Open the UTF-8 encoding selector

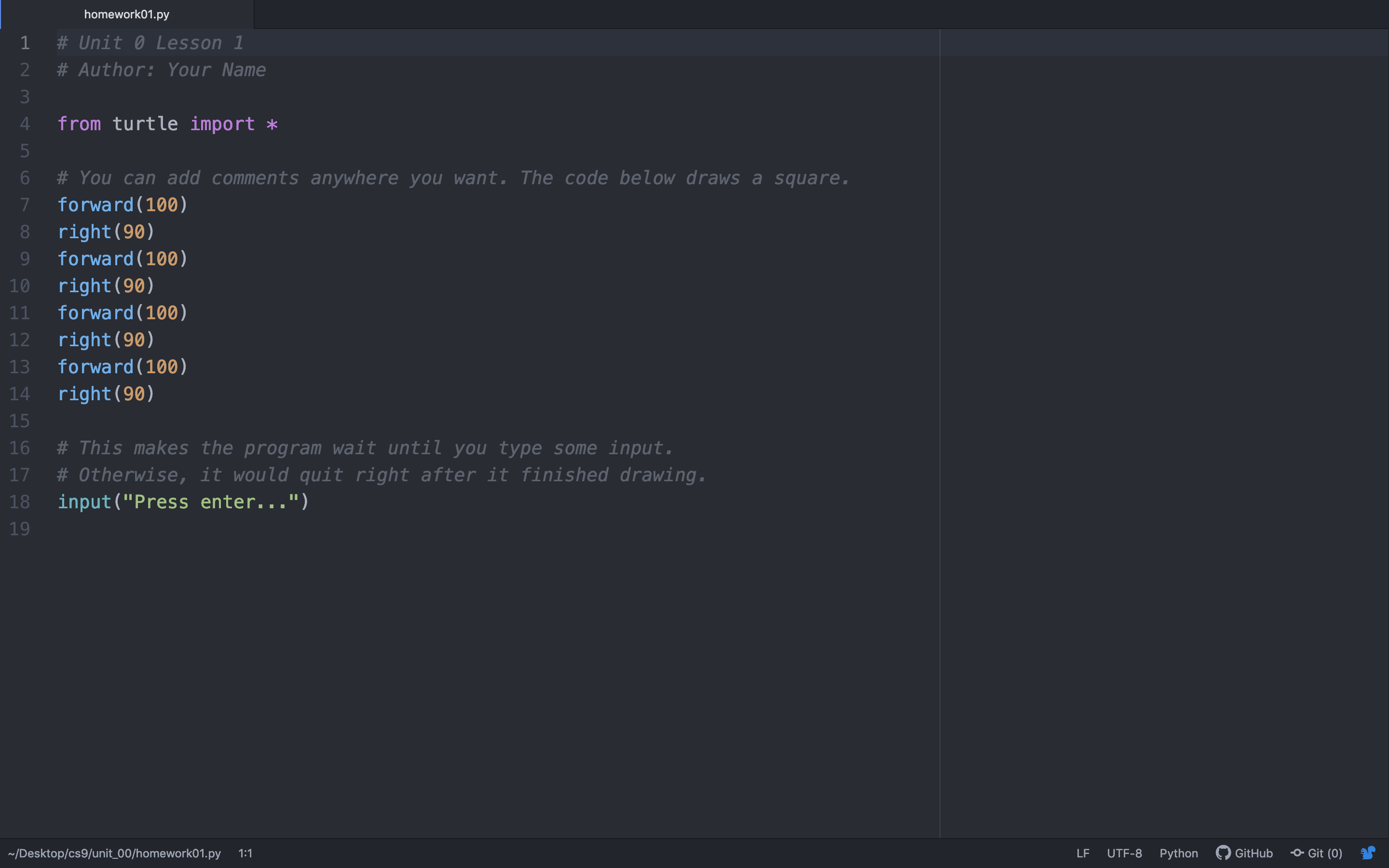point(1124,853)
